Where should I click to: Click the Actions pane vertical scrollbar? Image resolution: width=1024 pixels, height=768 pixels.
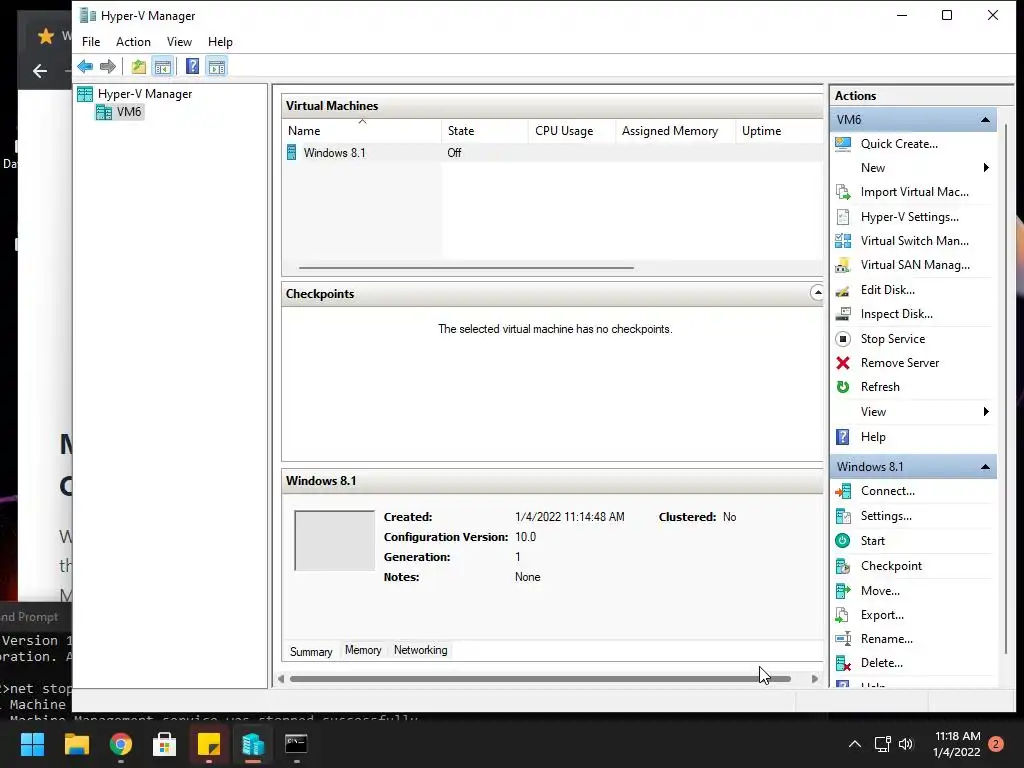click(x=1006, y=389)
